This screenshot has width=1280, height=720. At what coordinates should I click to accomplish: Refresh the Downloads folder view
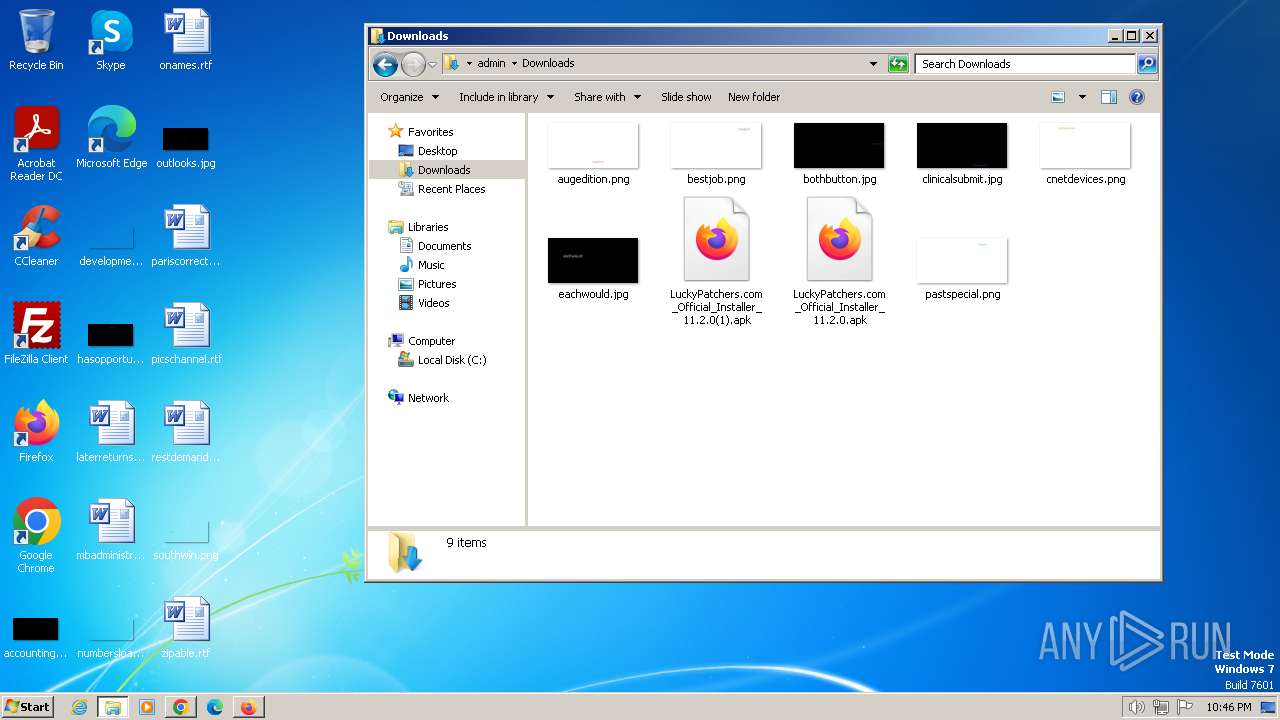898,64
